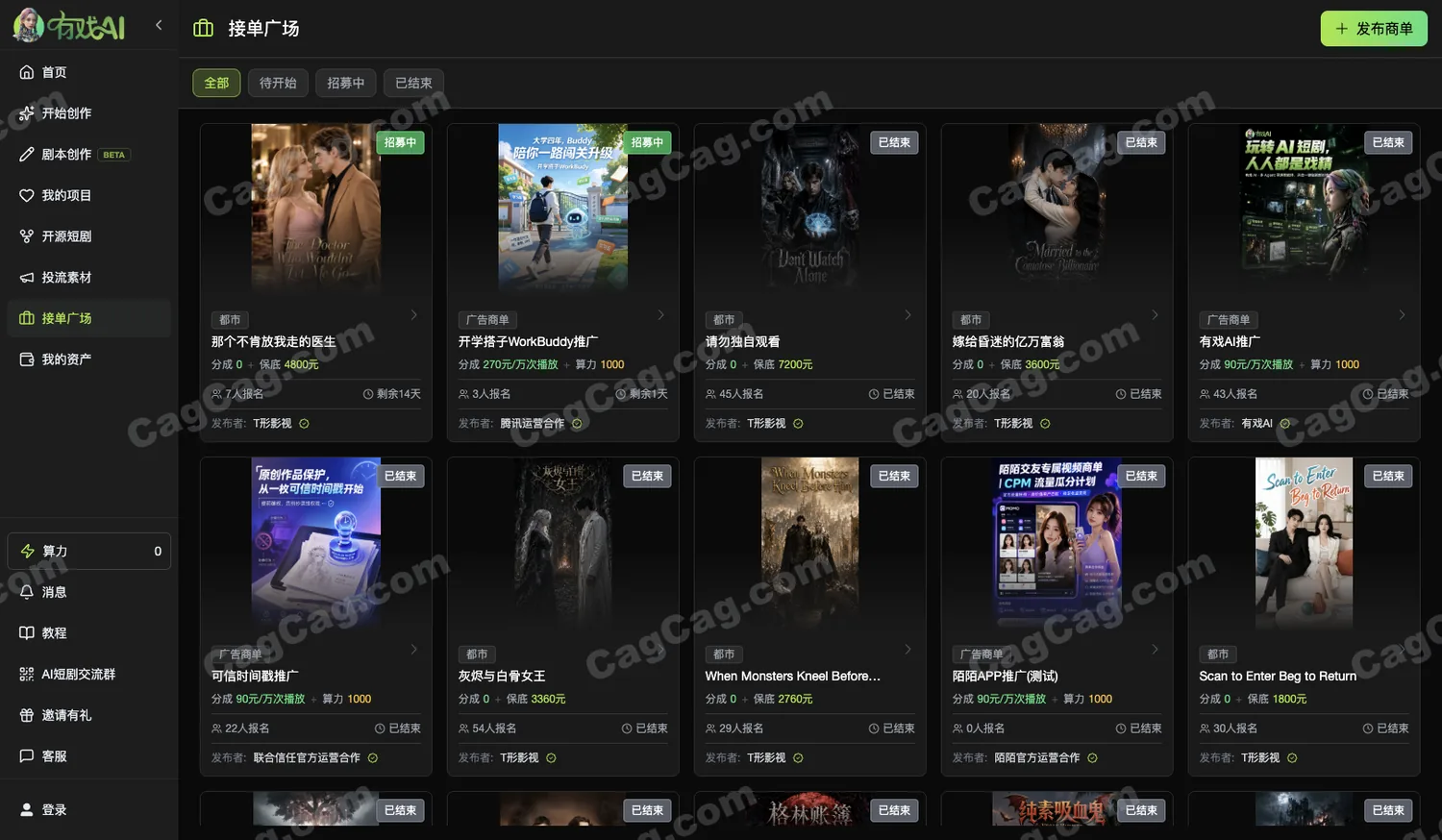
Task: Expand 那个不肯放我走的医生 card chevron
Action: 414,315
